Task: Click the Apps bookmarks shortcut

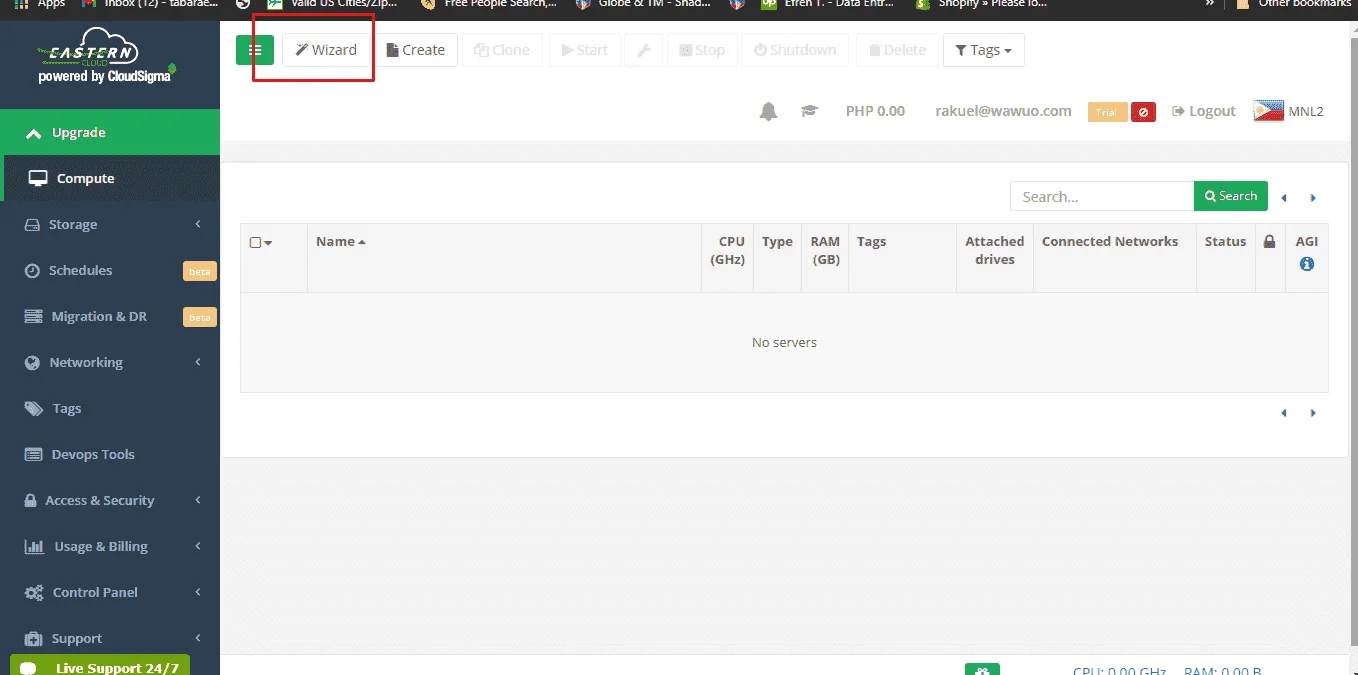Action: [x=40, y=4]
